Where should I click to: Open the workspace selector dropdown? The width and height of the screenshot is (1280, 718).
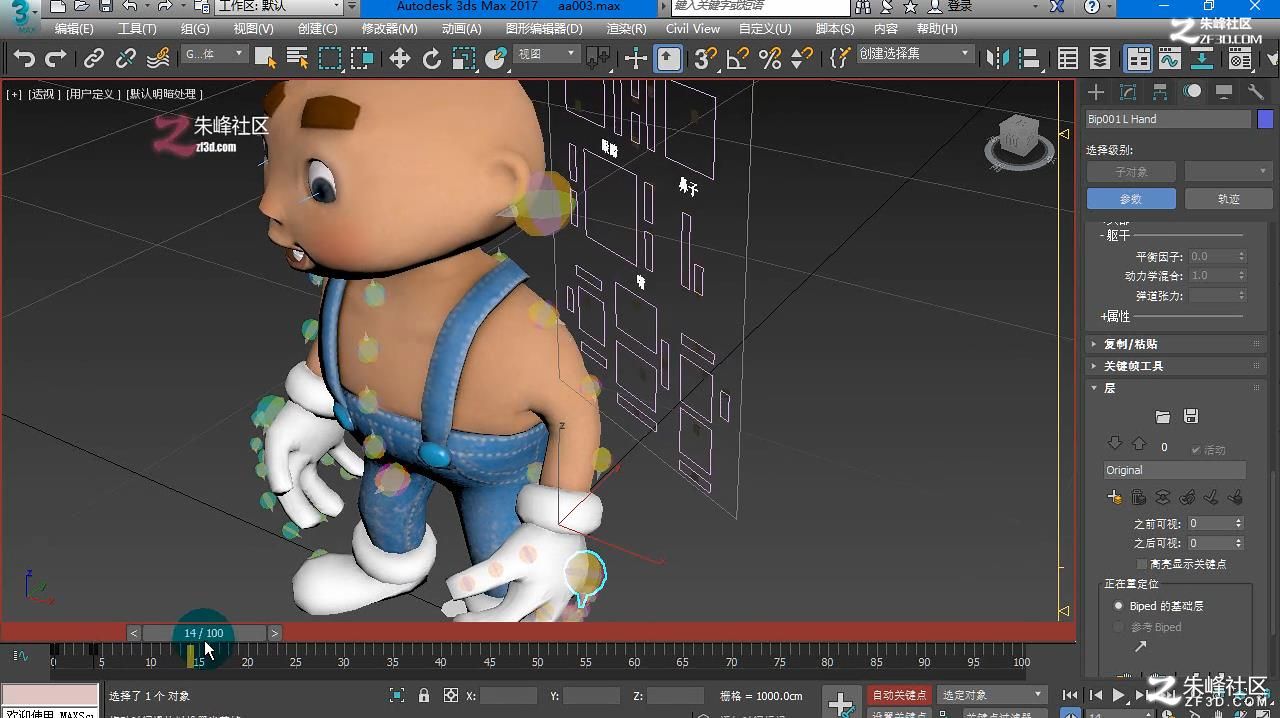click(x=279, y=6)
